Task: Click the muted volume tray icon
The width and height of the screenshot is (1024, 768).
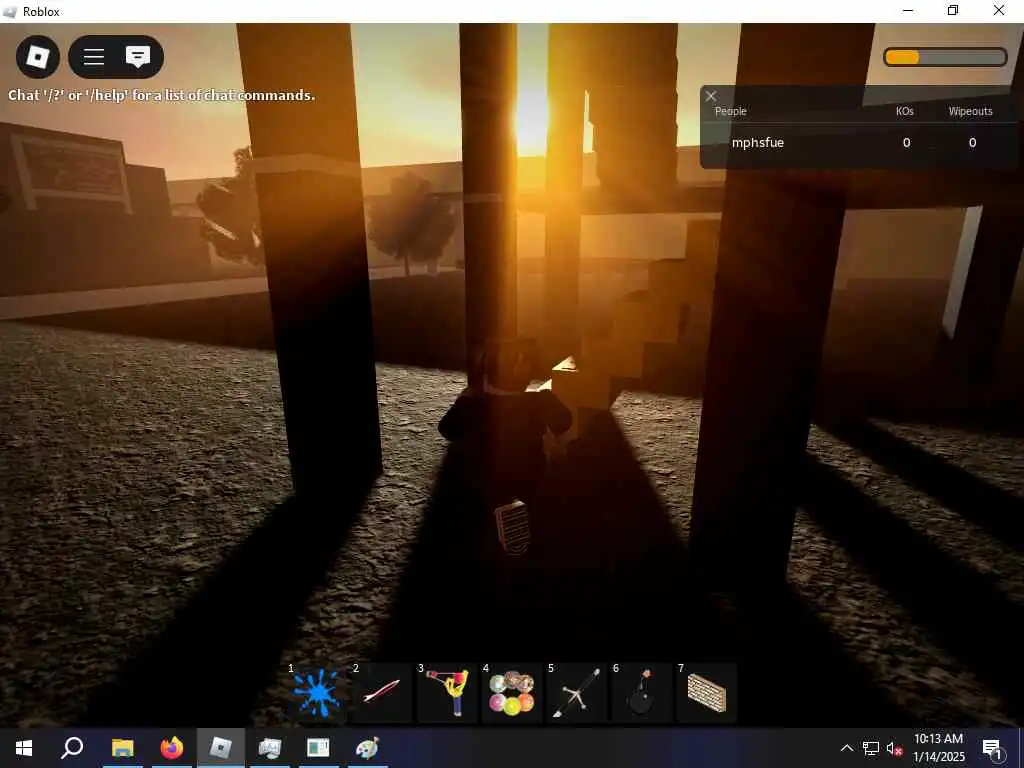Action: [894, 748]
